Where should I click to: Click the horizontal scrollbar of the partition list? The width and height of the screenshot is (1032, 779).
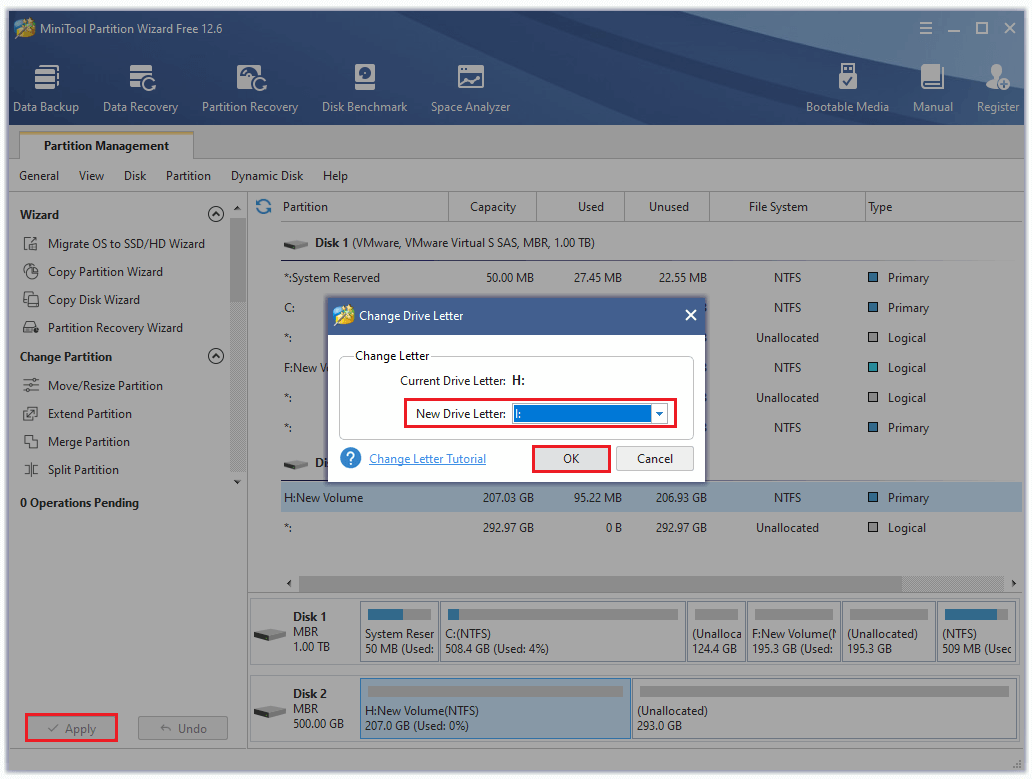600,583
